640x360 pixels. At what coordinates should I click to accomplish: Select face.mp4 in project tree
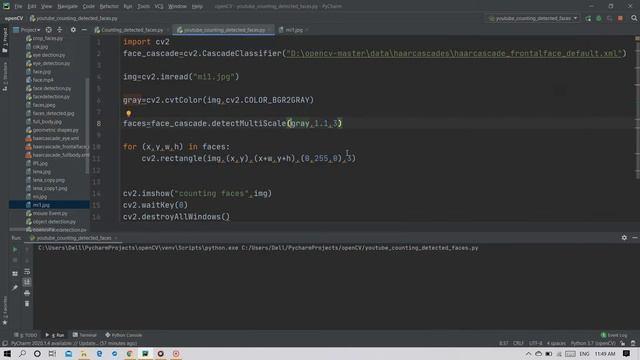click(43, 80)
